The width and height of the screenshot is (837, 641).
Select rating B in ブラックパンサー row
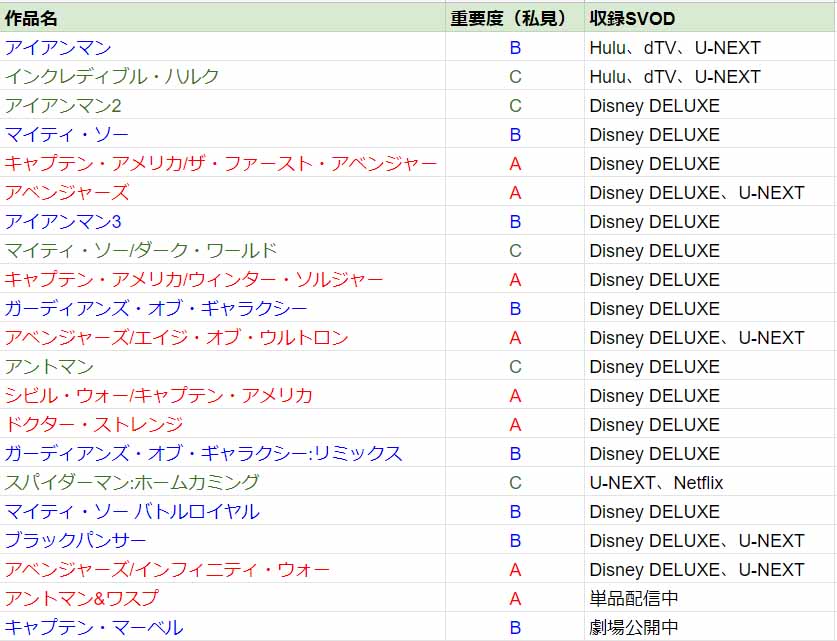[515, 540]
